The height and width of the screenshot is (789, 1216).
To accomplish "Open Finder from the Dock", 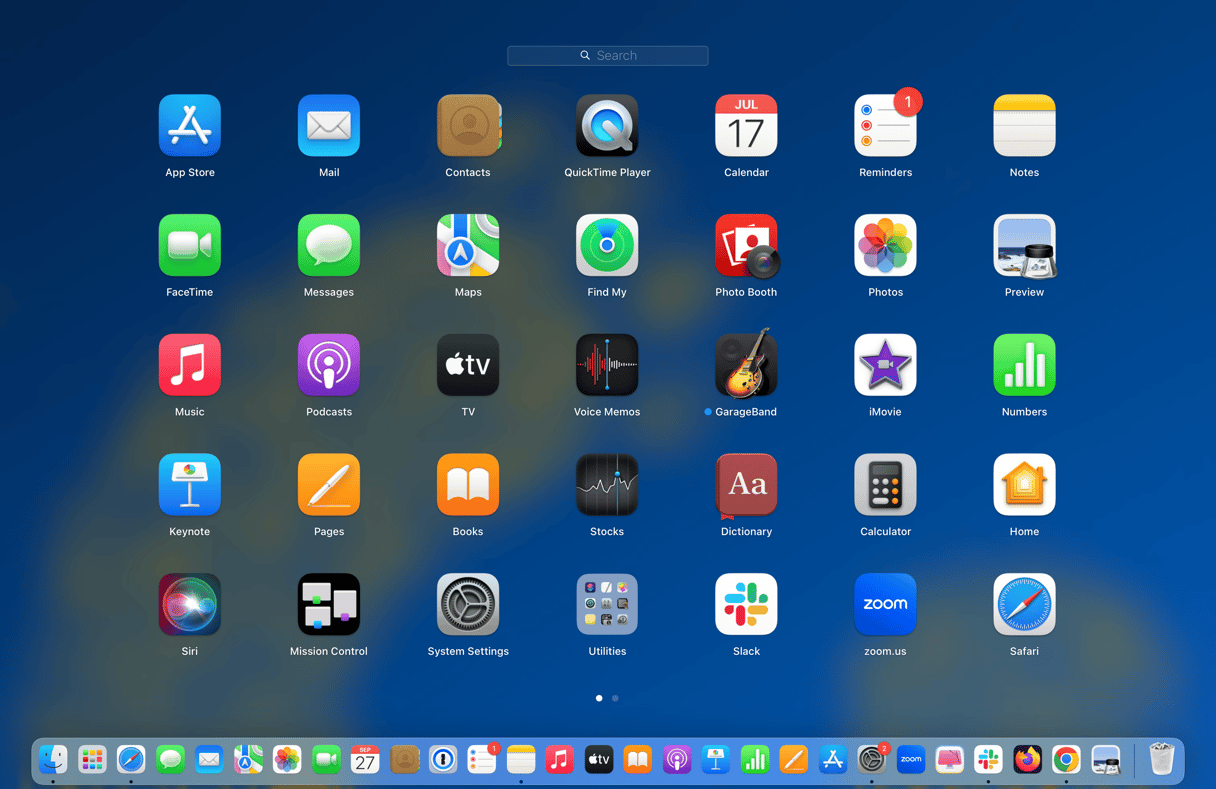I will click(53, 760).
